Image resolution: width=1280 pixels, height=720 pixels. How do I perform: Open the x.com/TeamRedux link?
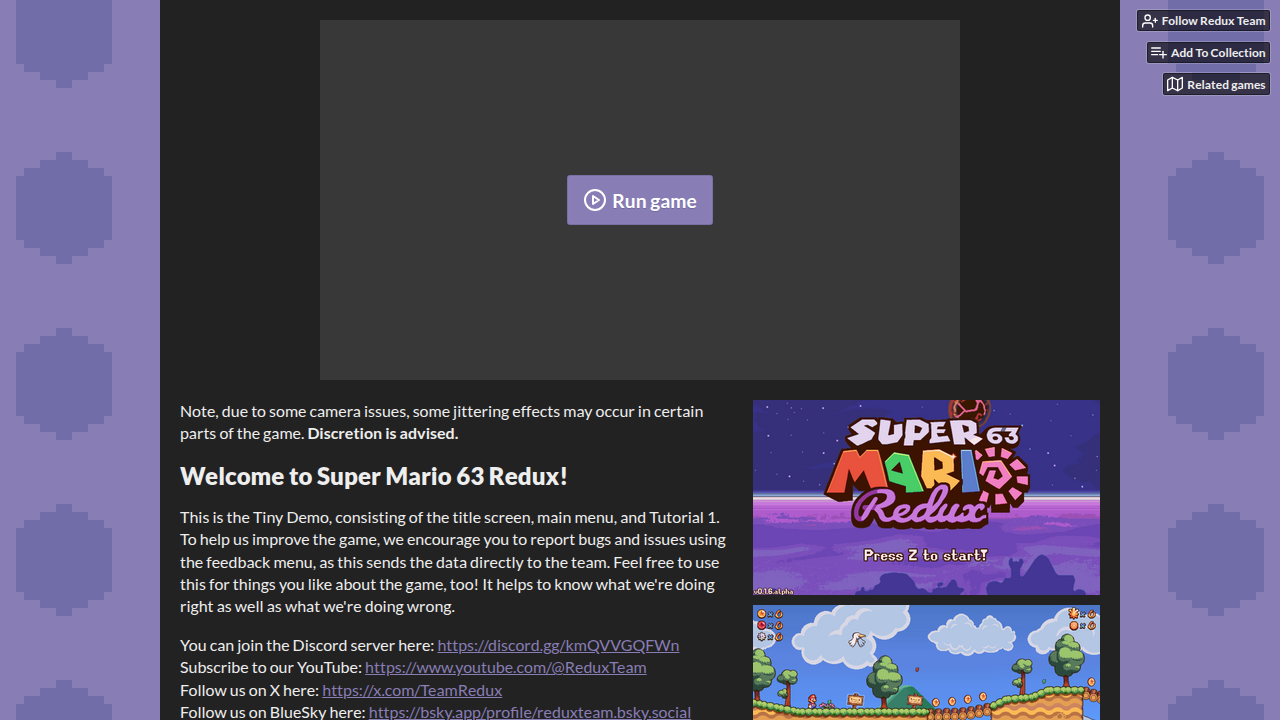click(412, 690)
